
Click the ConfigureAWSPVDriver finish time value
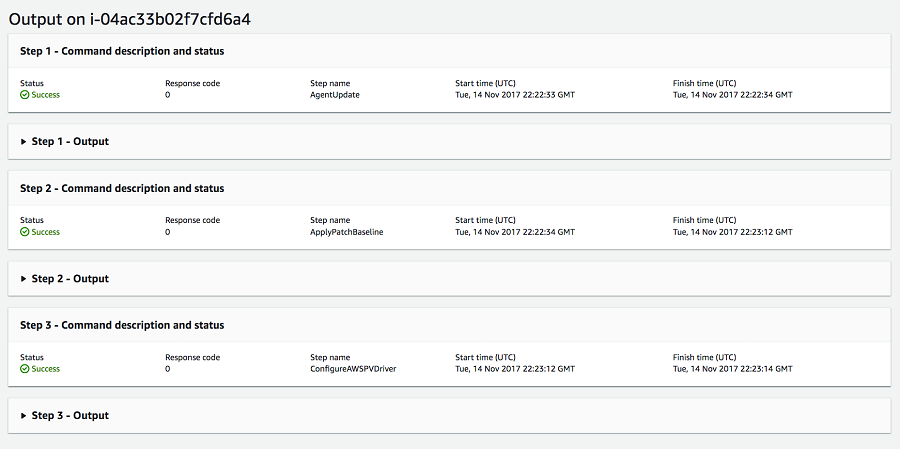point(732,369)
